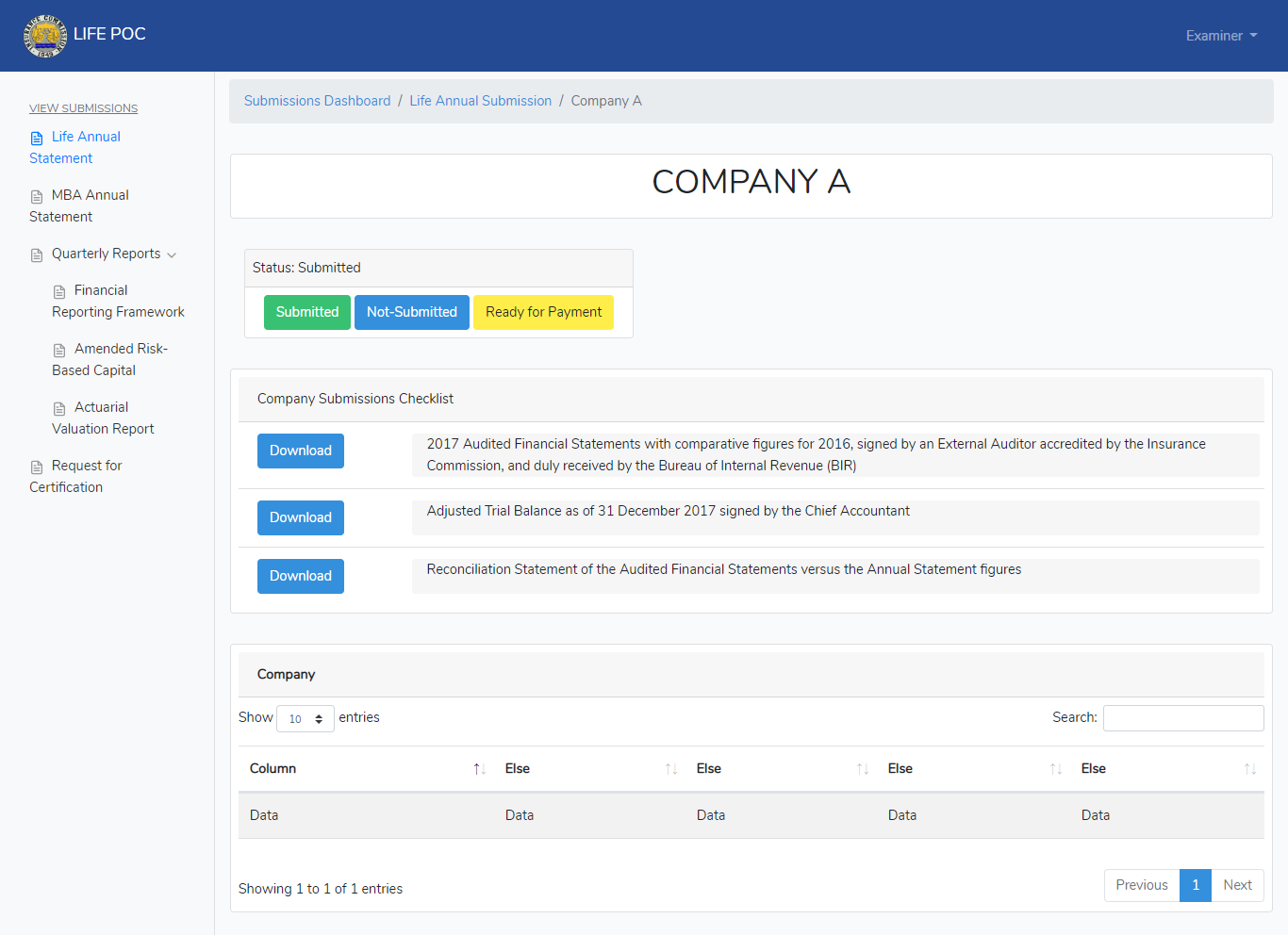Screen dimensions: 1288x935
Task: Click the Company A breadcrumb text
Action: pyautogui.click(x=606, y=101)
